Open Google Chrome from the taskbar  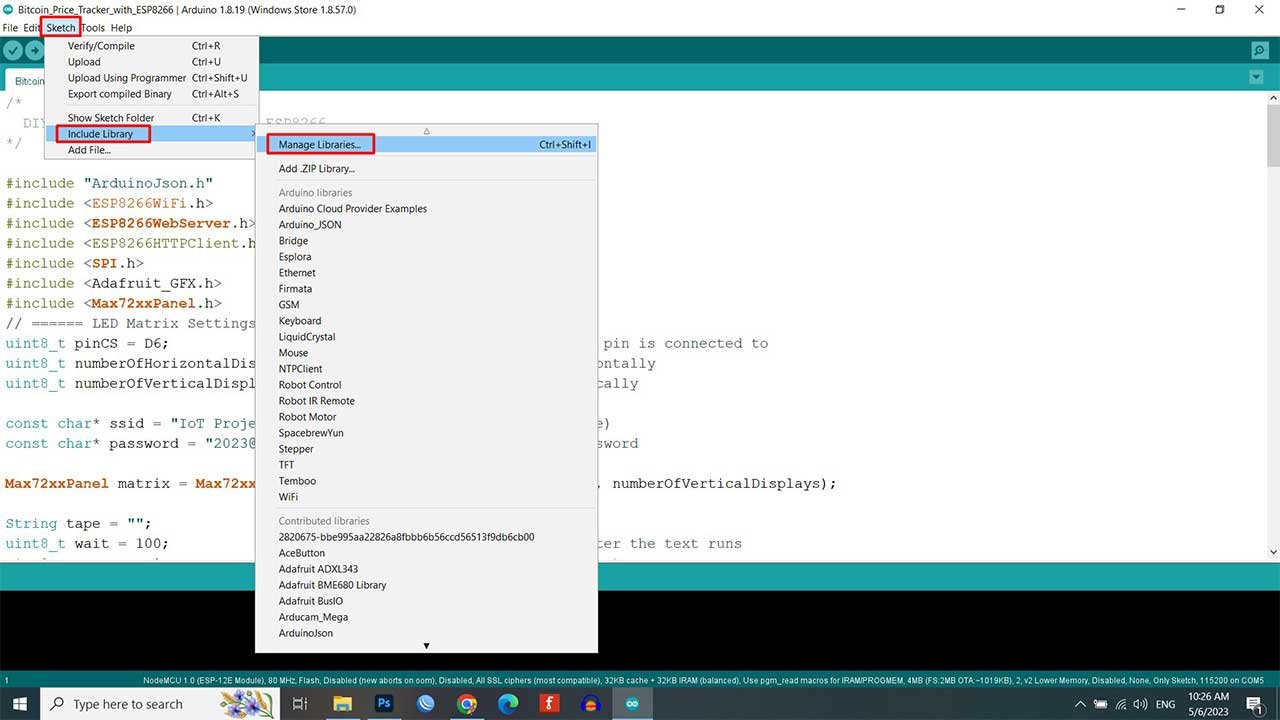point(467,704)
